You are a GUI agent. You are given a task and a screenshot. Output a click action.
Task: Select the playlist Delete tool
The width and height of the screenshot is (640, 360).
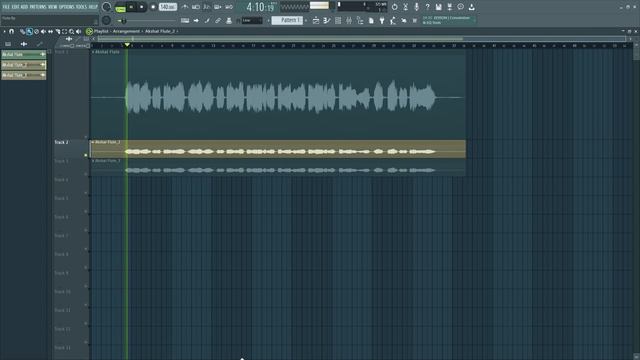36,31
